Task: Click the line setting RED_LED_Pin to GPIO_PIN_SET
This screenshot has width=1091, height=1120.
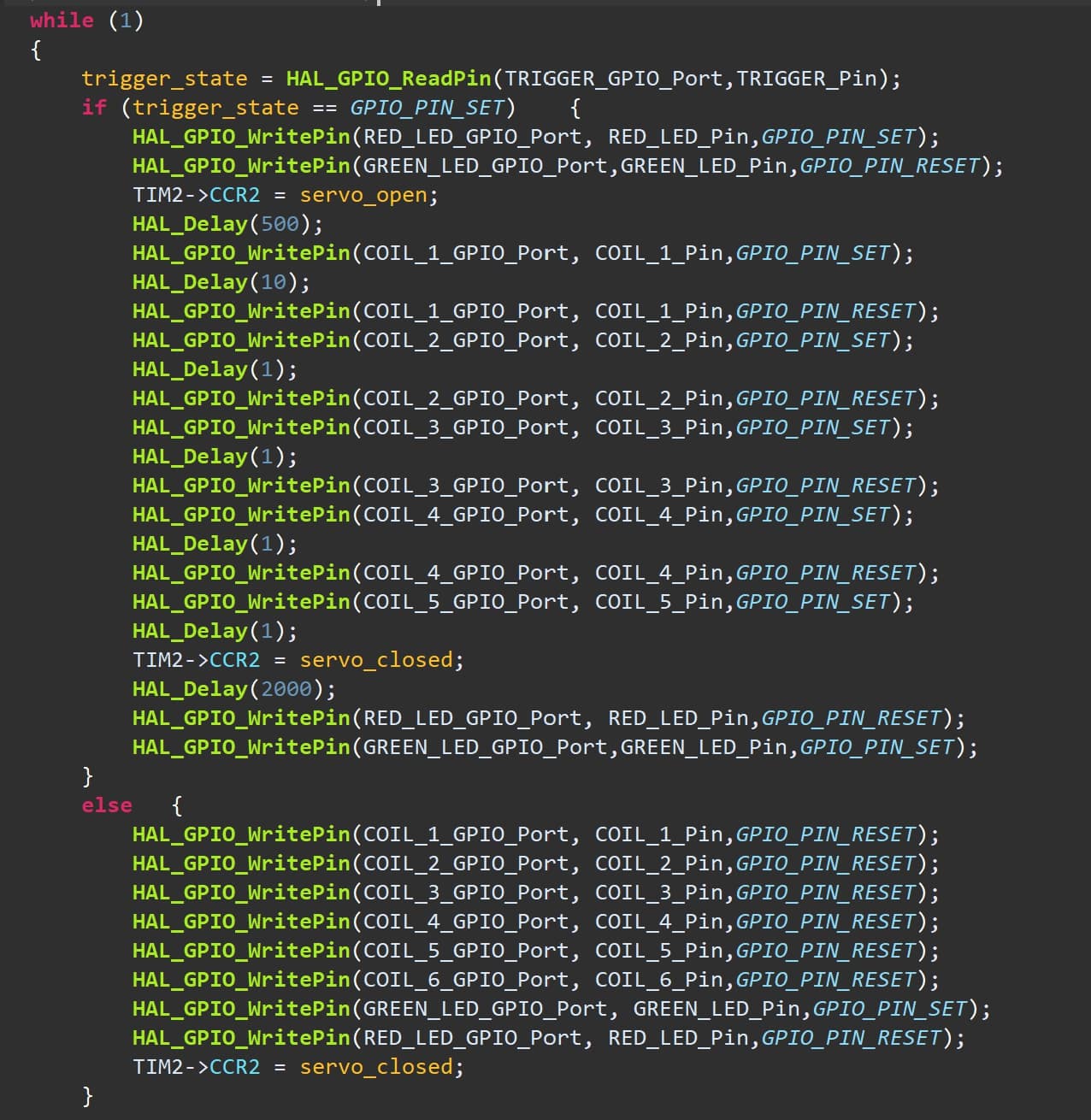Action: [x=535, y=137]
